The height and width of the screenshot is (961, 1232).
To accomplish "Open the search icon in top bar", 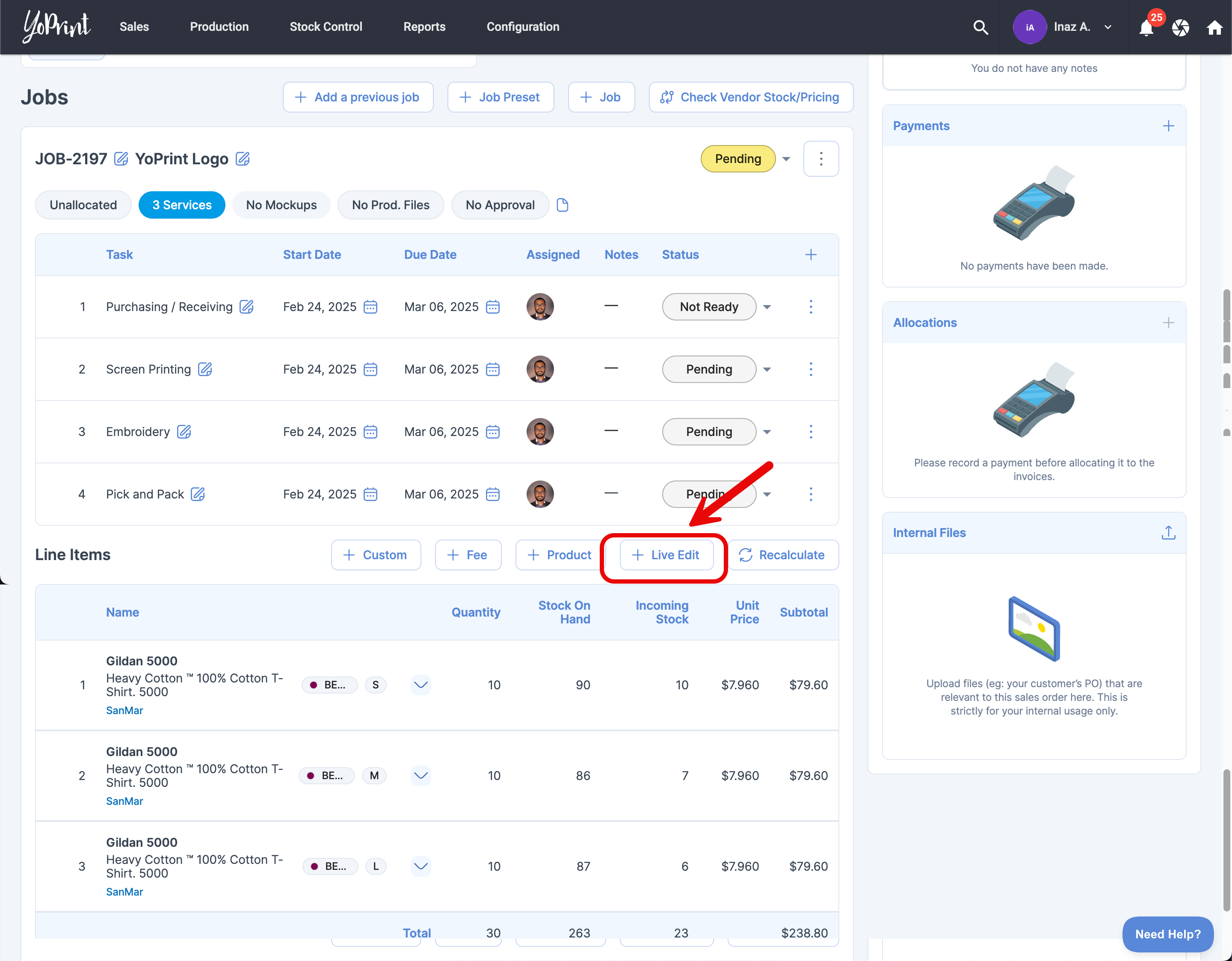I will point(980,27).
